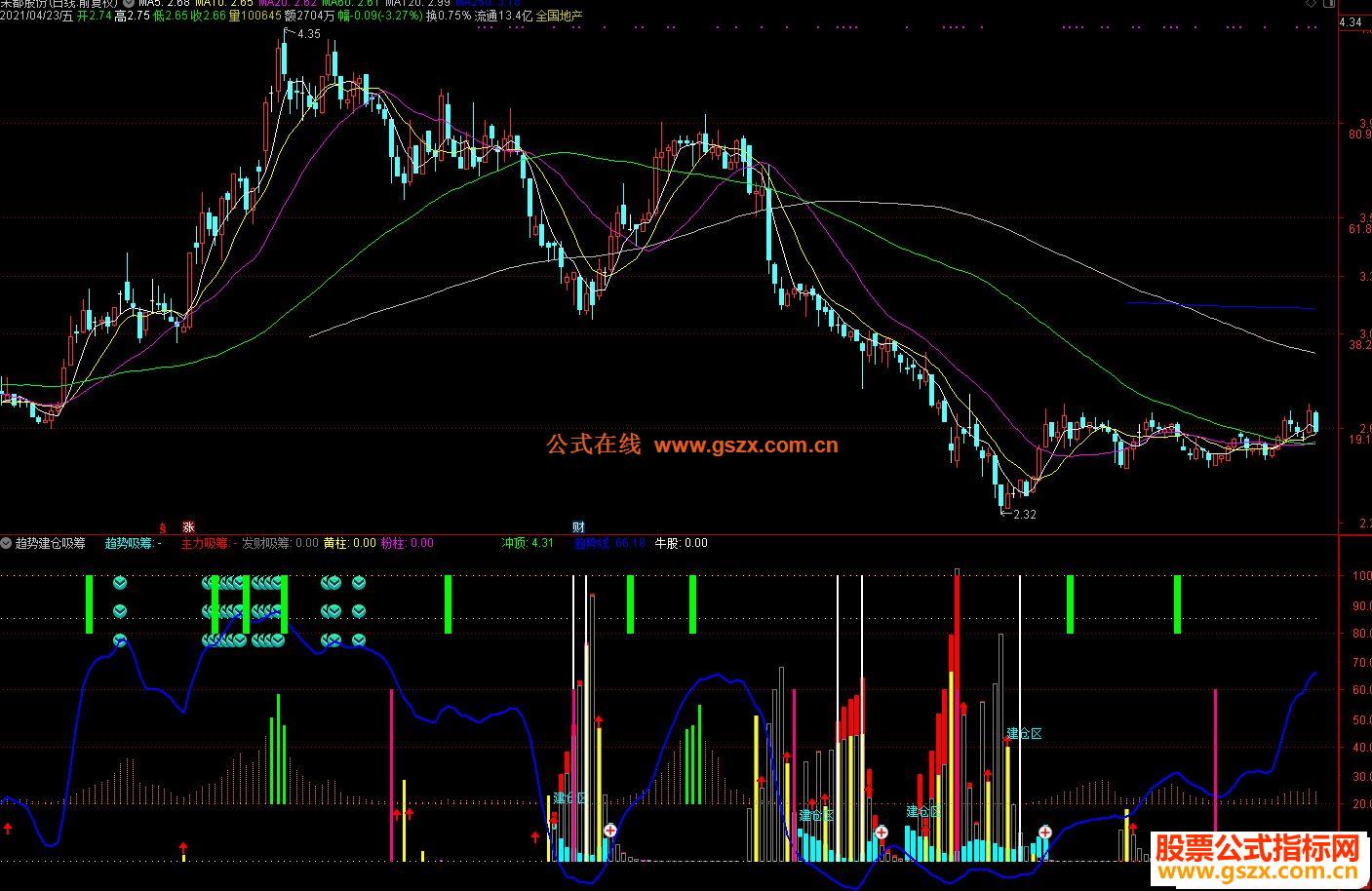The height and width of the screenshot is (891, 1372).
Task: Click the date 2021/04/23/五
Action: point(36,16)
